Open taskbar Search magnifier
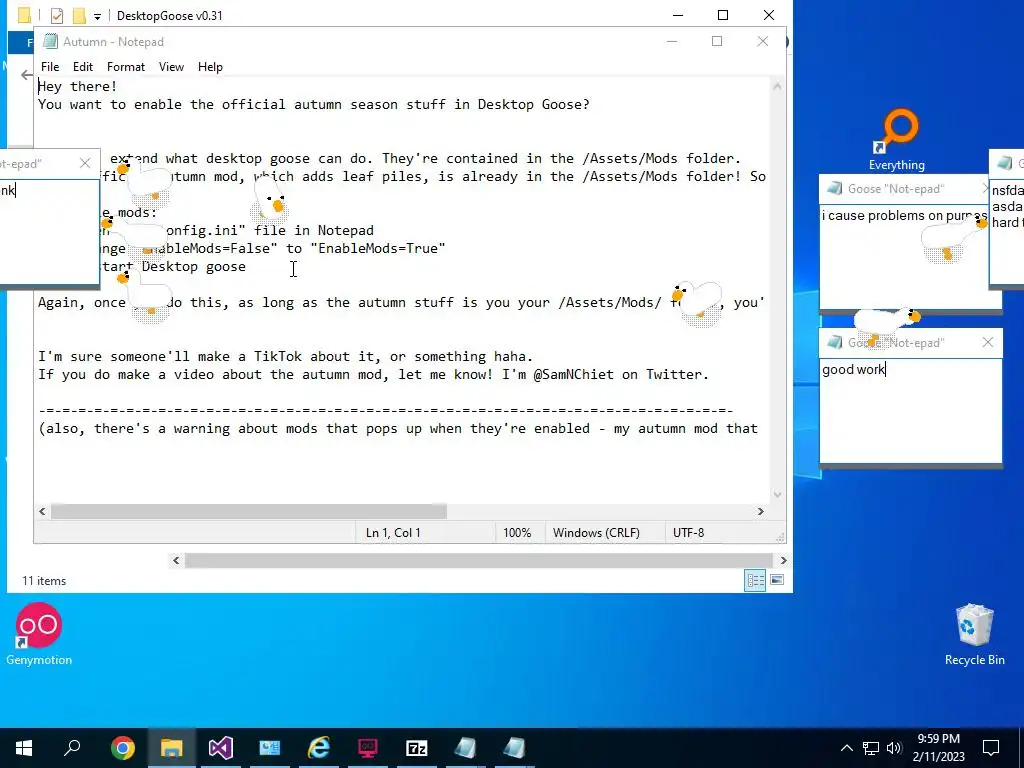The height and width of the screenshot is (768, 1024). (x=72, y=748)
